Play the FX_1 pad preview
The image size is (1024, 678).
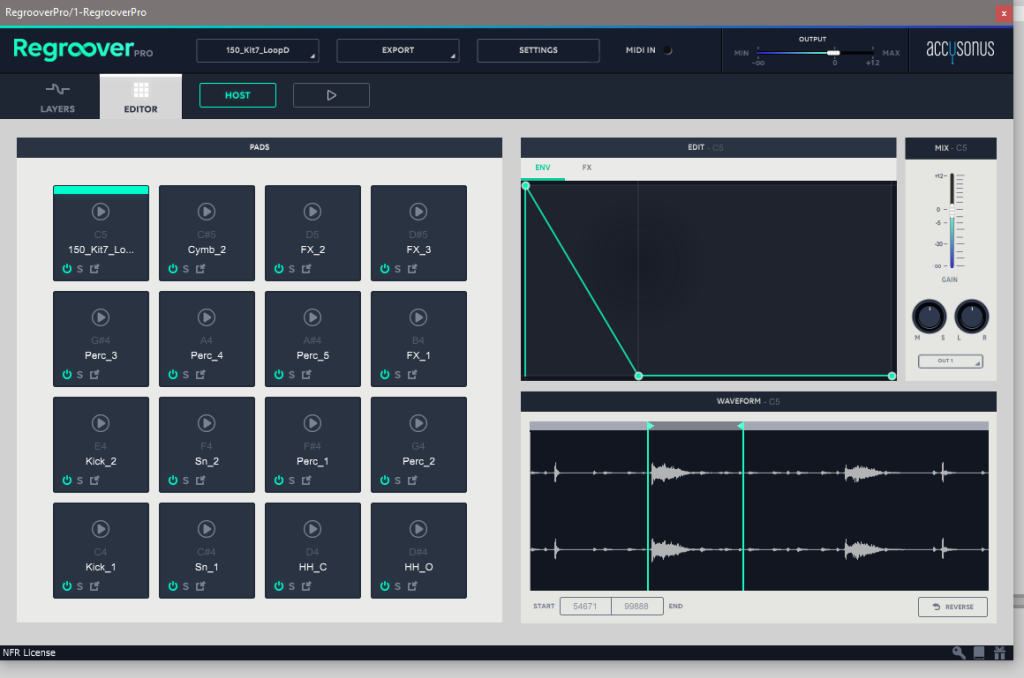click(x=418, y=317)
